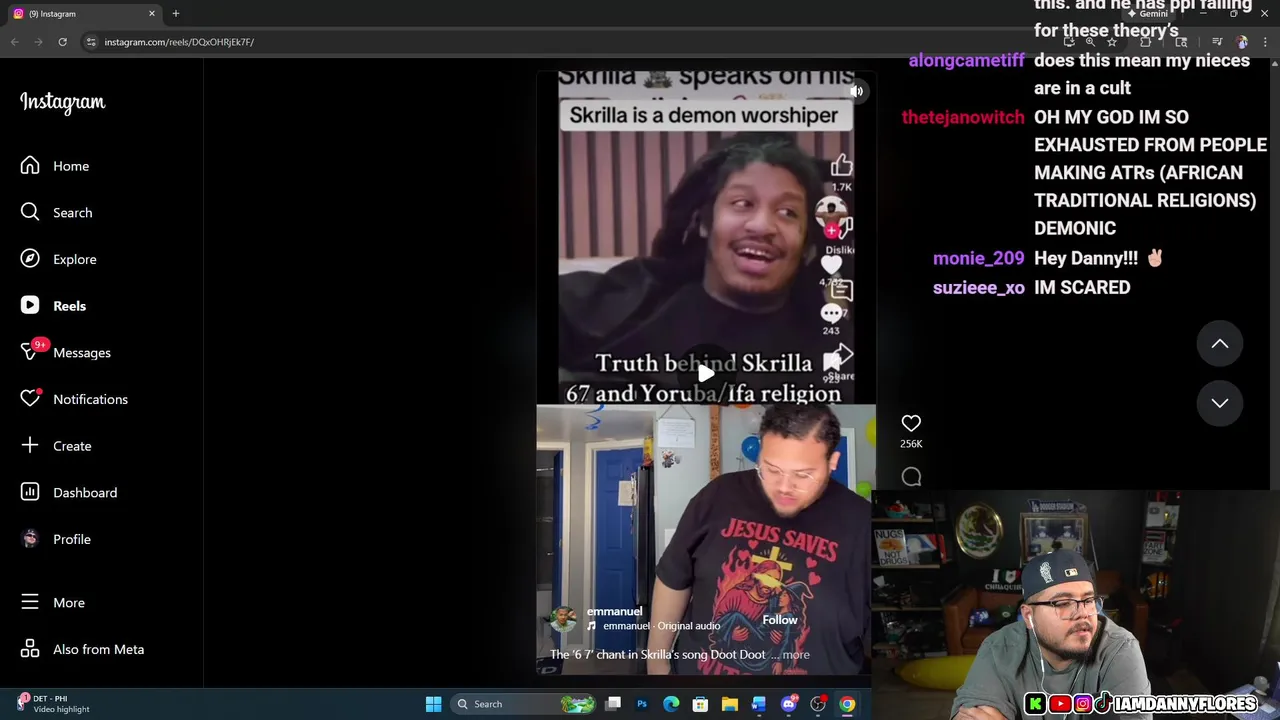
Task: Toggle the reel's audio mute icon
Action: (x=856, y=91)
